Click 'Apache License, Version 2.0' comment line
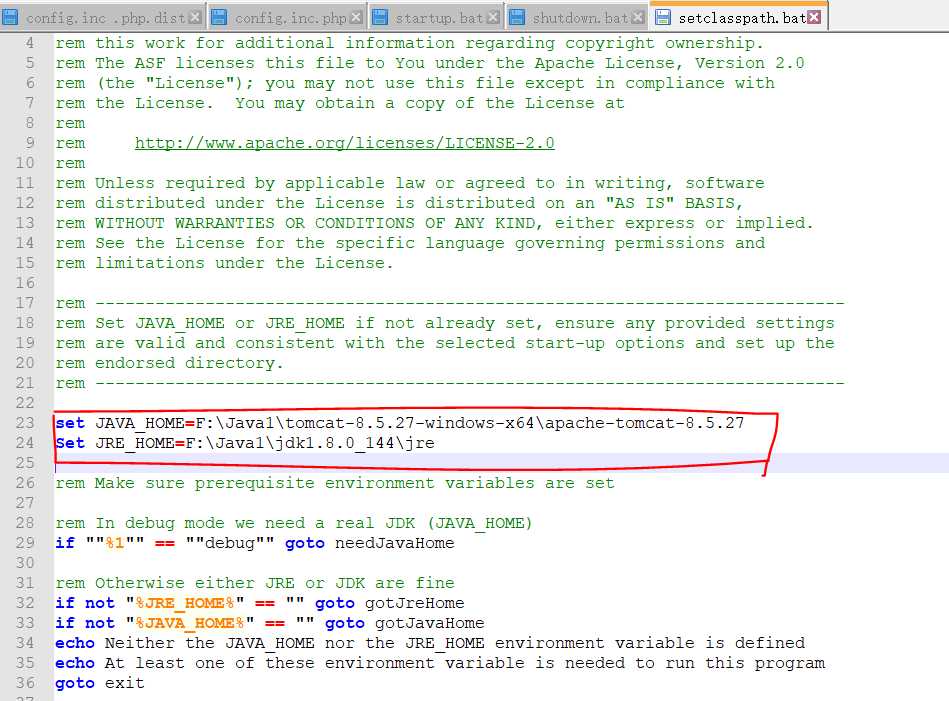Viewport: 949px width, 701px height. point(430,63)
